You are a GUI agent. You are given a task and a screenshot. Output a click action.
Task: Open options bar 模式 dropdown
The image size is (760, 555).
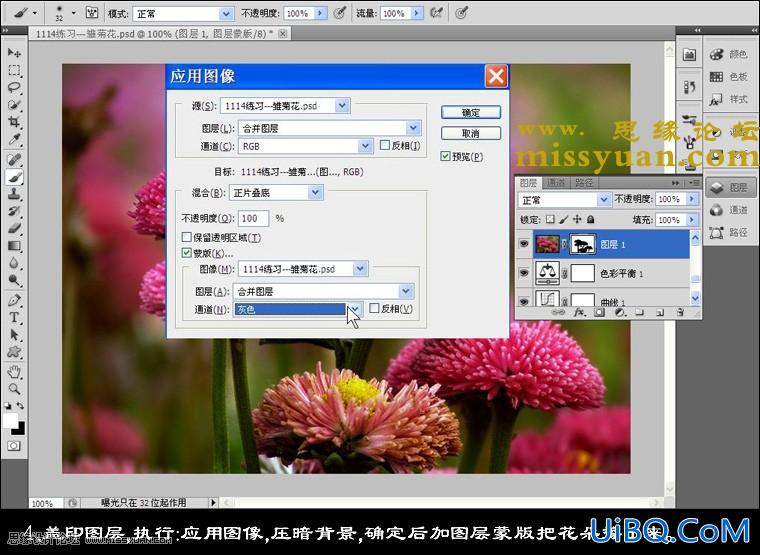[x=226, y=14]
